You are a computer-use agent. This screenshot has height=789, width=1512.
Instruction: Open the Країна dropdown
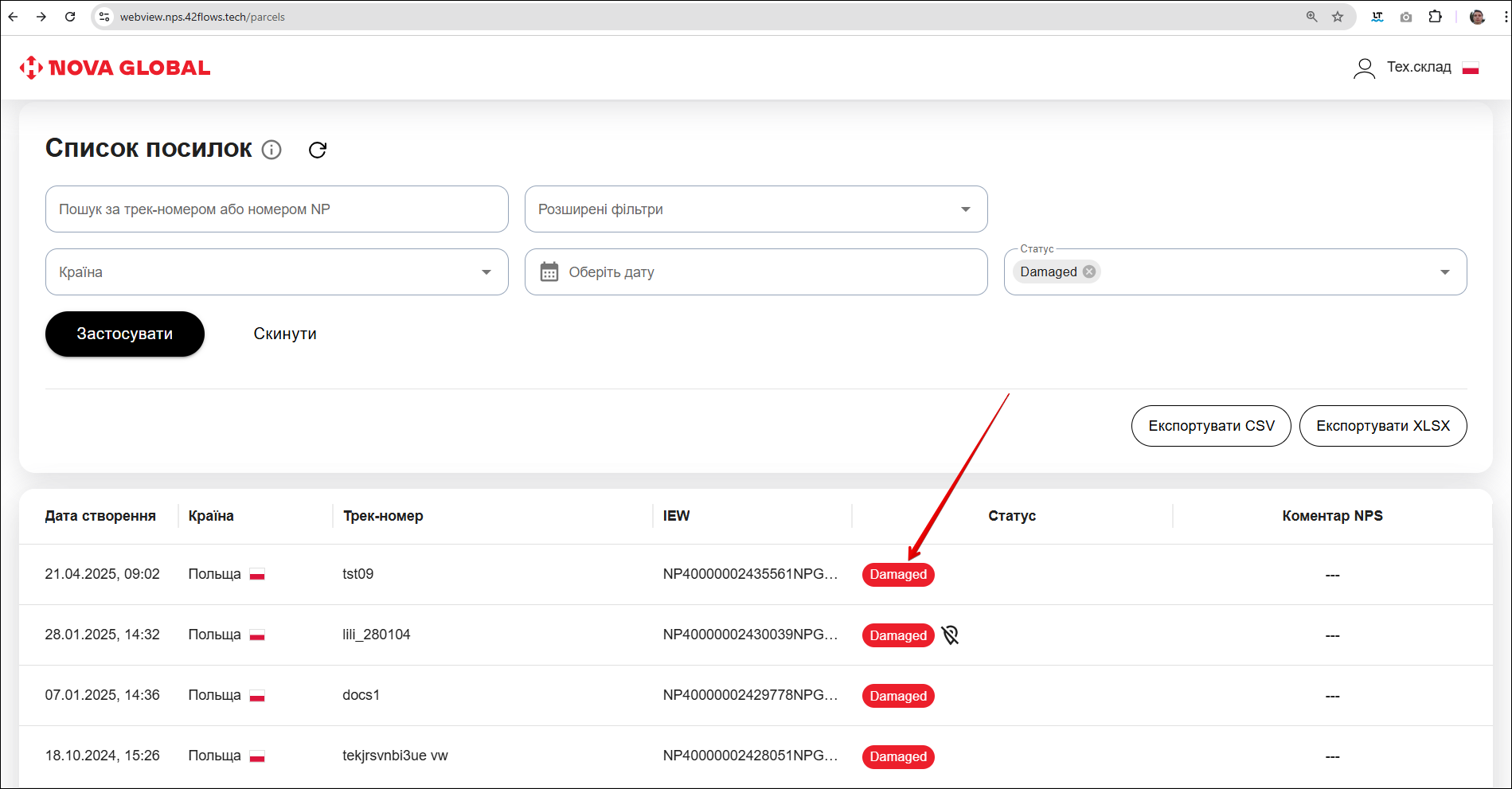[486, 272]
